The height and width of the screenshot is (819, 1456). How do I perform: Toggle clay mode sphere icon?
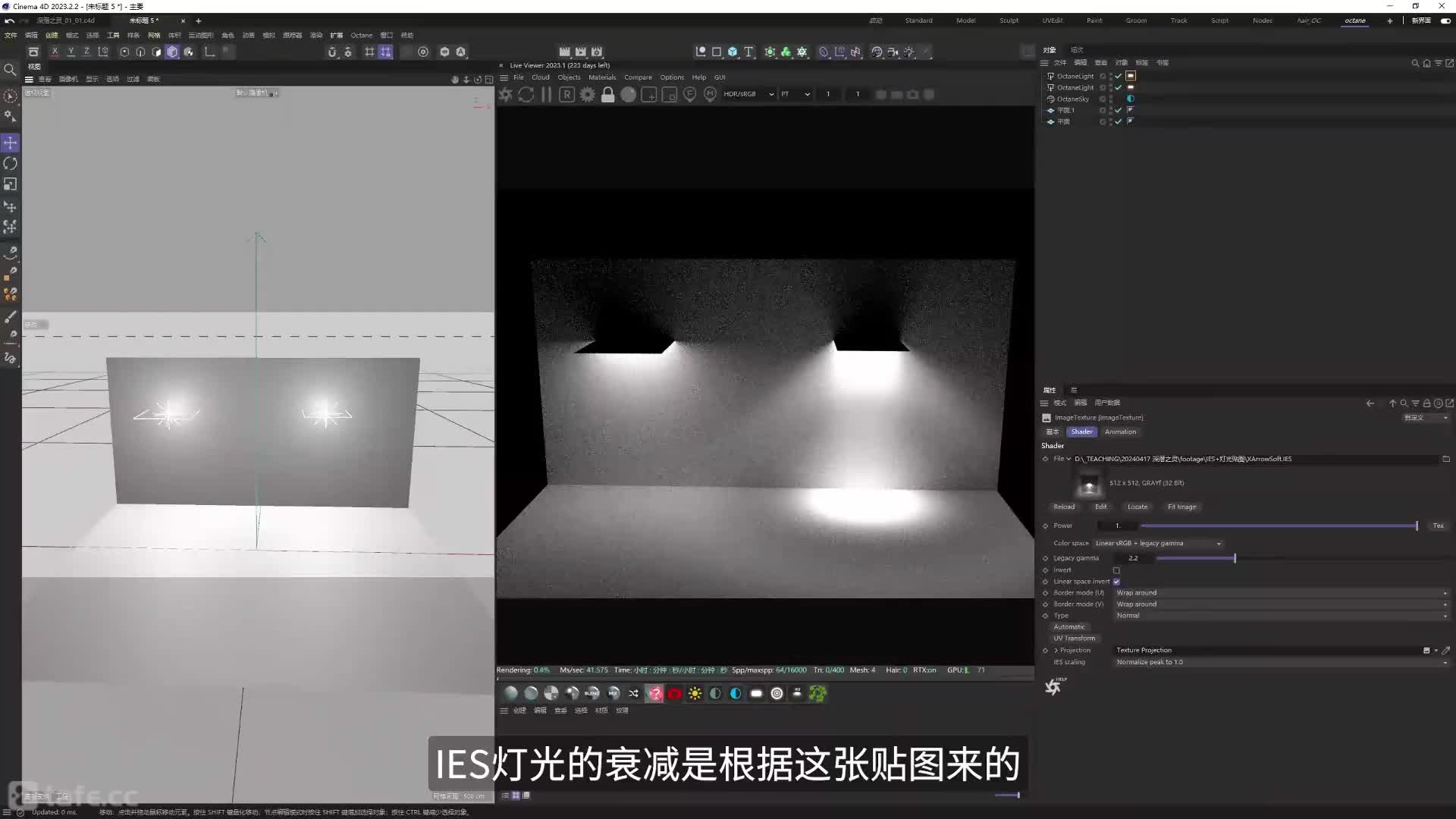(x=628, y=95)
